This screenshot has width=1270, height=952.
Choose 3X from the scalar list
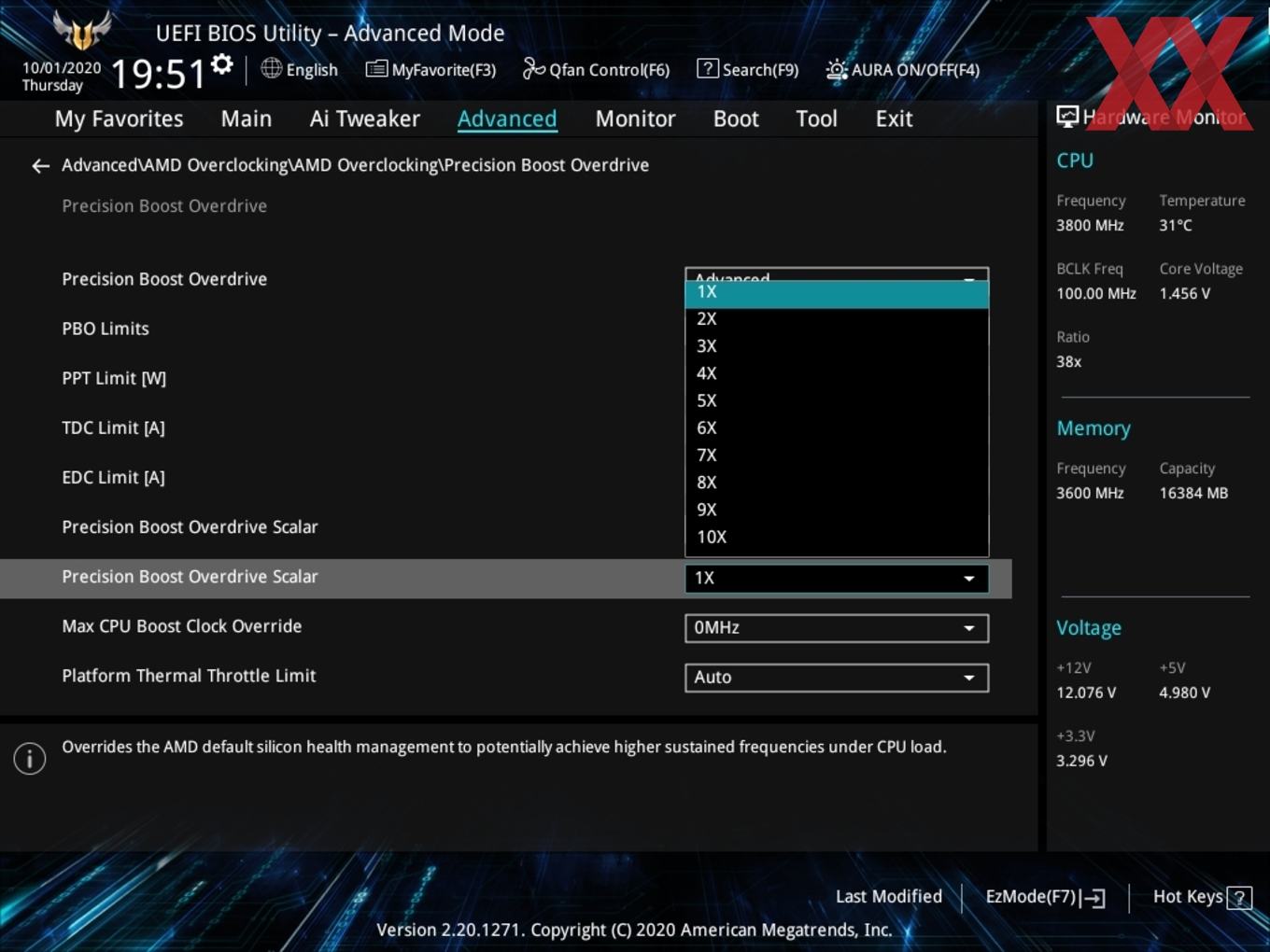[x=837, y=346]
